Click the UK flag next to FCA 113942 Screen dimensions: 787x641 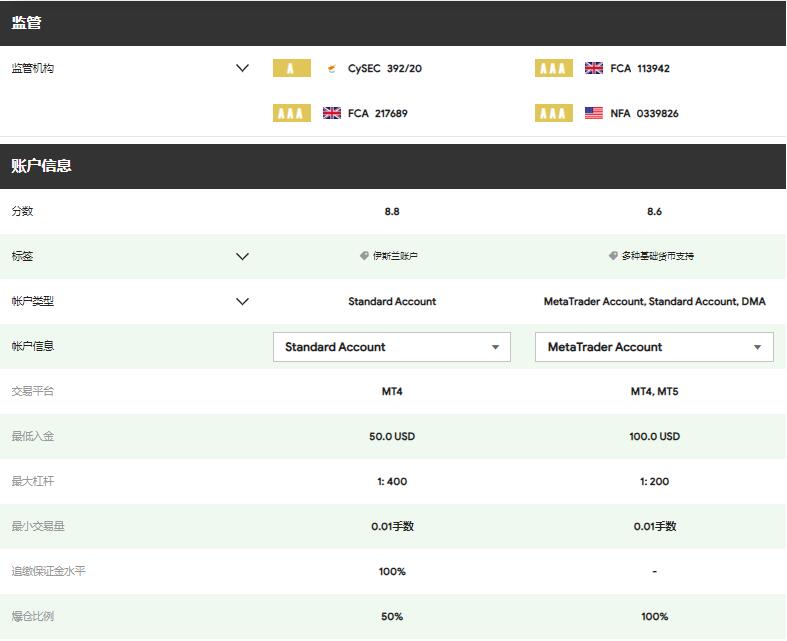(594, 69)
